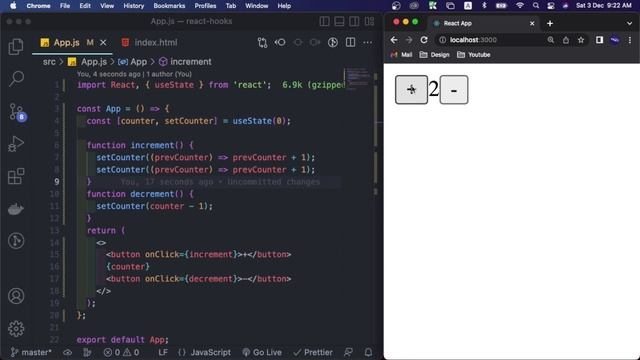Open the customize layout icon
The height and width of the screenshot is (360, 640).
coord(369,21)
